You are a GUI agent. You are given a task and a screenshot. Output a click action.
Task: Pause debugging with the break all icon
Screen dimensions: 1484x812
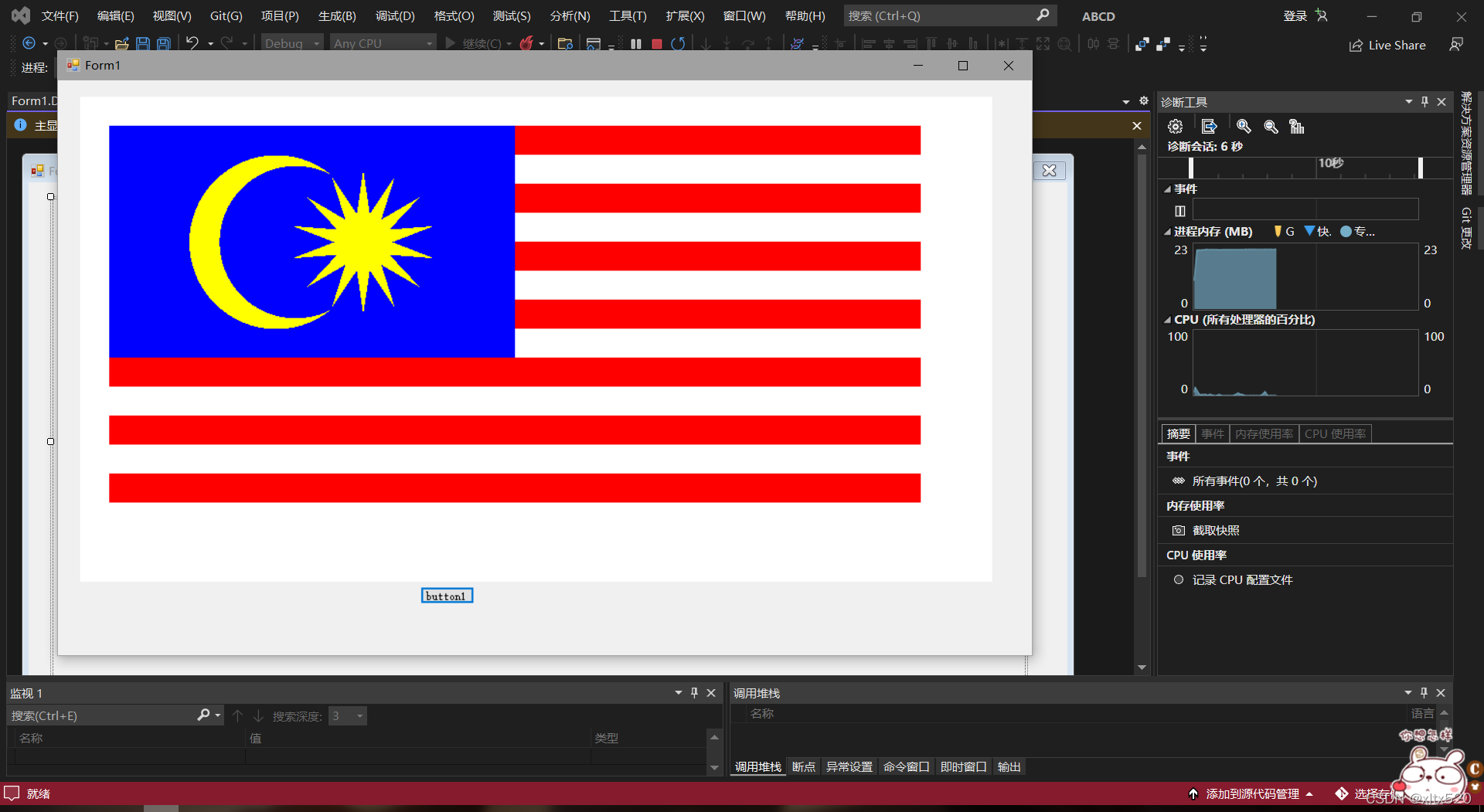pyautogui.click(x=636, y=44)
